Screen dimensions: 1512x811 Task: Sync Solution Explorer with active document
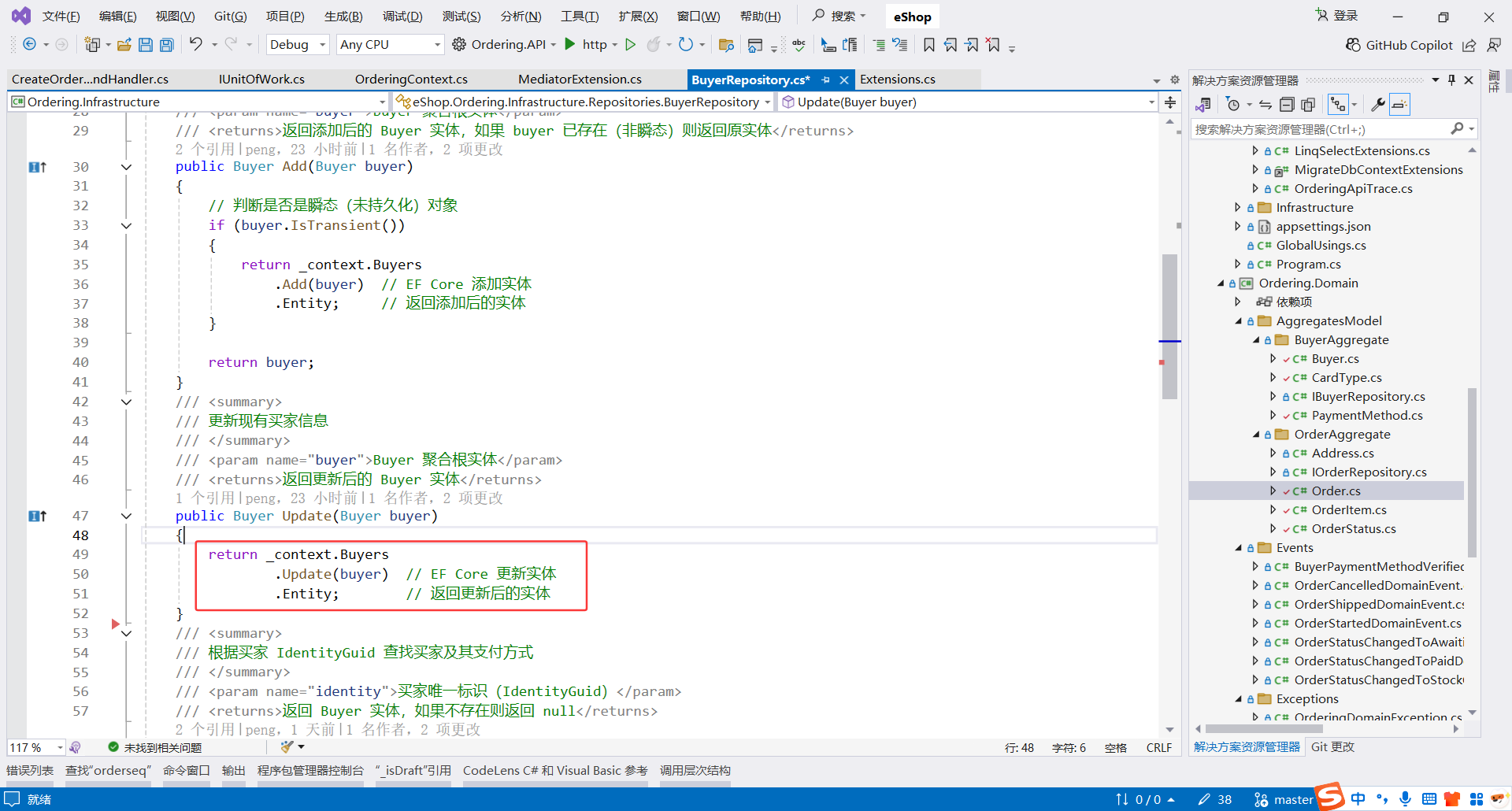tap(1265, 104)
